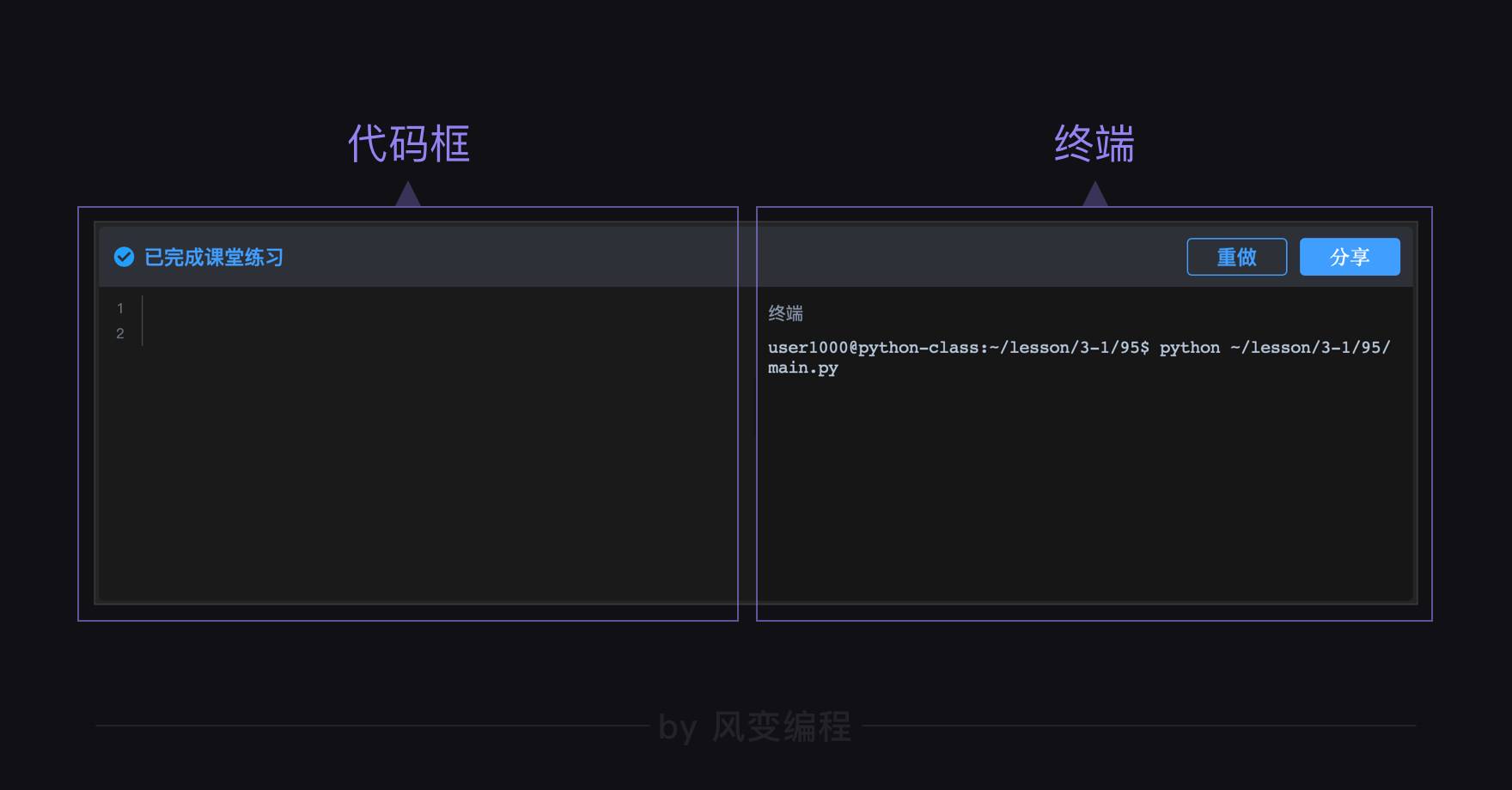Click the 分享 button

pos(1349,257)
